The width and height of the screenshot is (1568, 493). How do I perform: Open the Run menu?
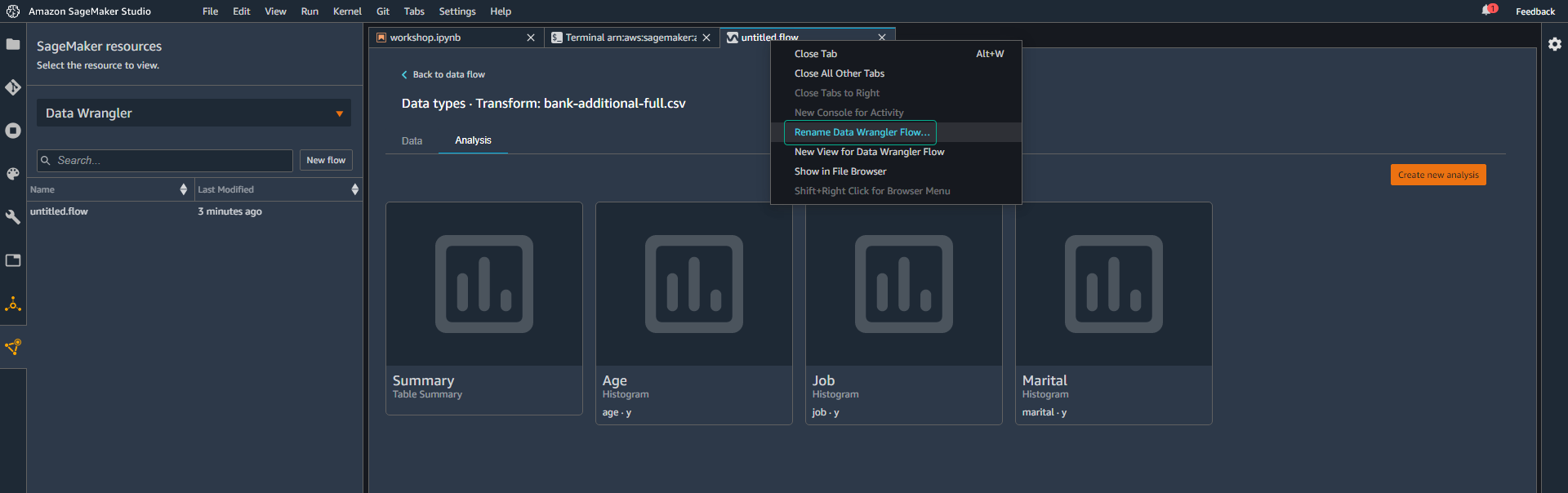click(310, 11)
